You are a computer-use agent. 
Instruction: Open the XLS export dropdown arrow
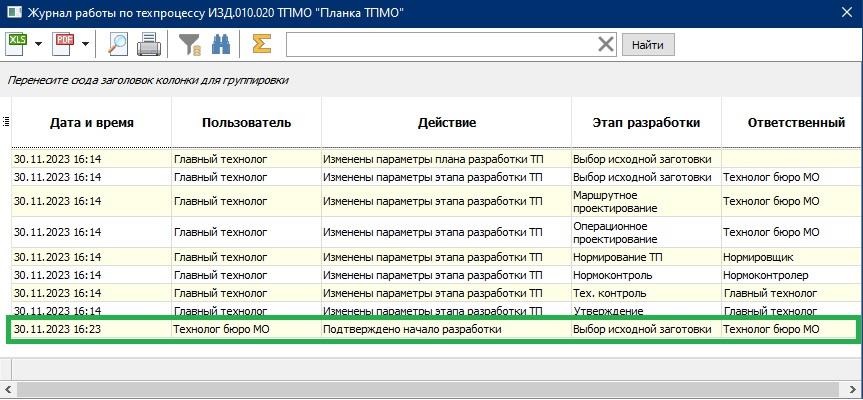(x=39, y=44)
